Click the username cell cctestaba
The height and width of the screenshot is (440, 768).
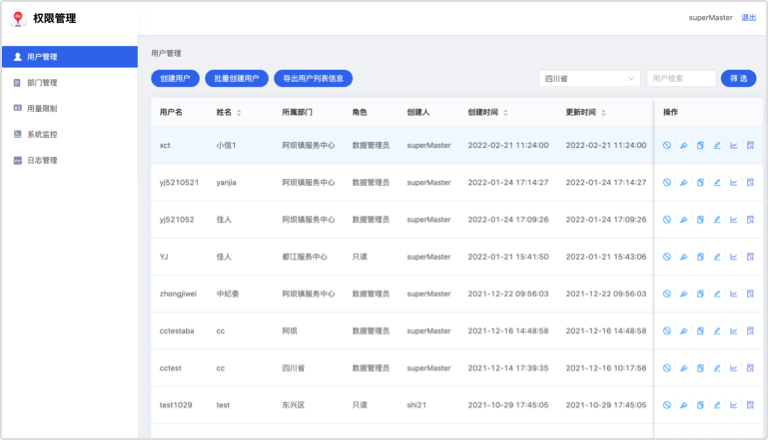tap(177, 331)
